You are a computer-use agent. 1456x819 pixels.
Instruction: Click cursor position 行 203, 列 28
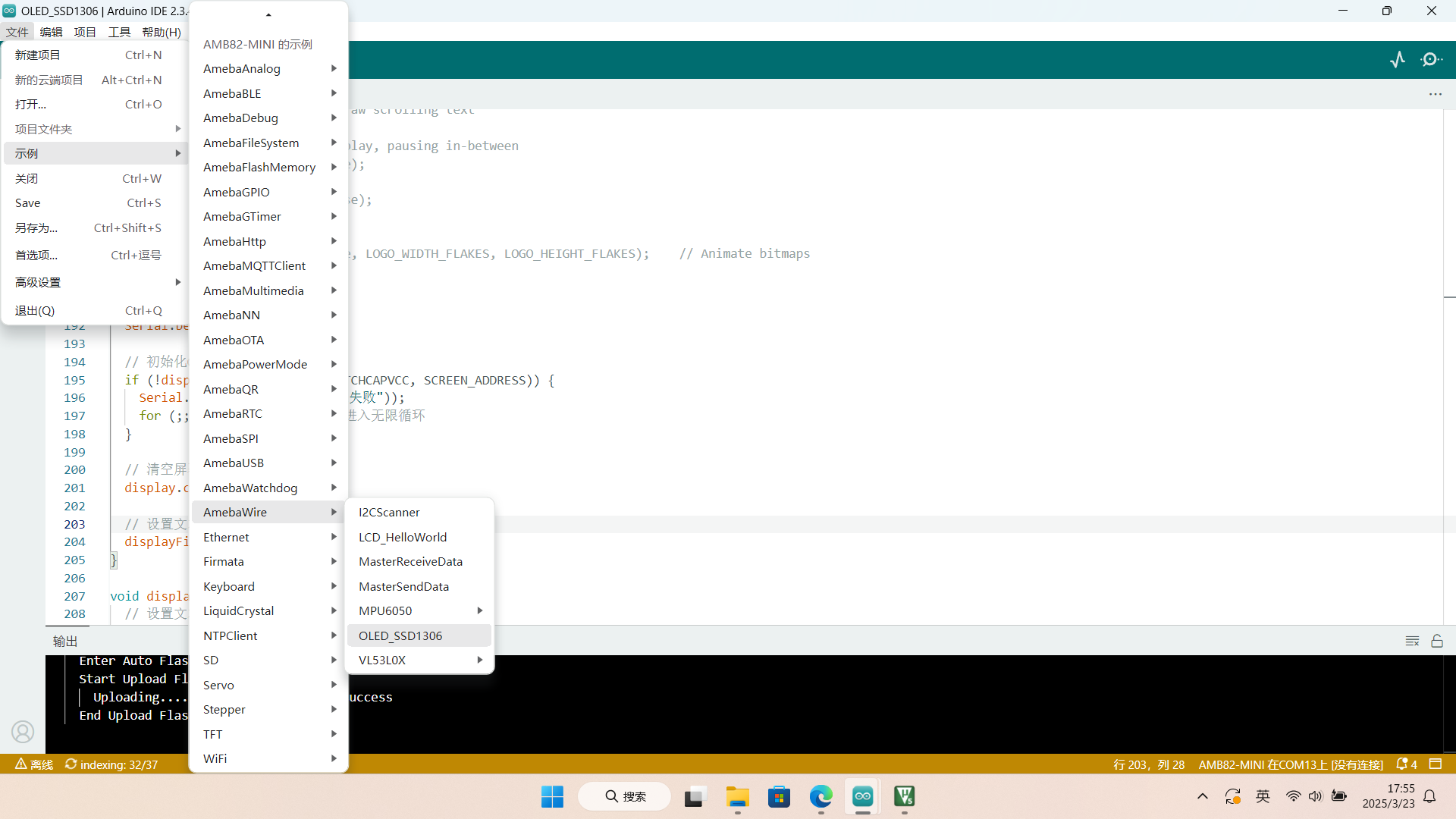1149,764
